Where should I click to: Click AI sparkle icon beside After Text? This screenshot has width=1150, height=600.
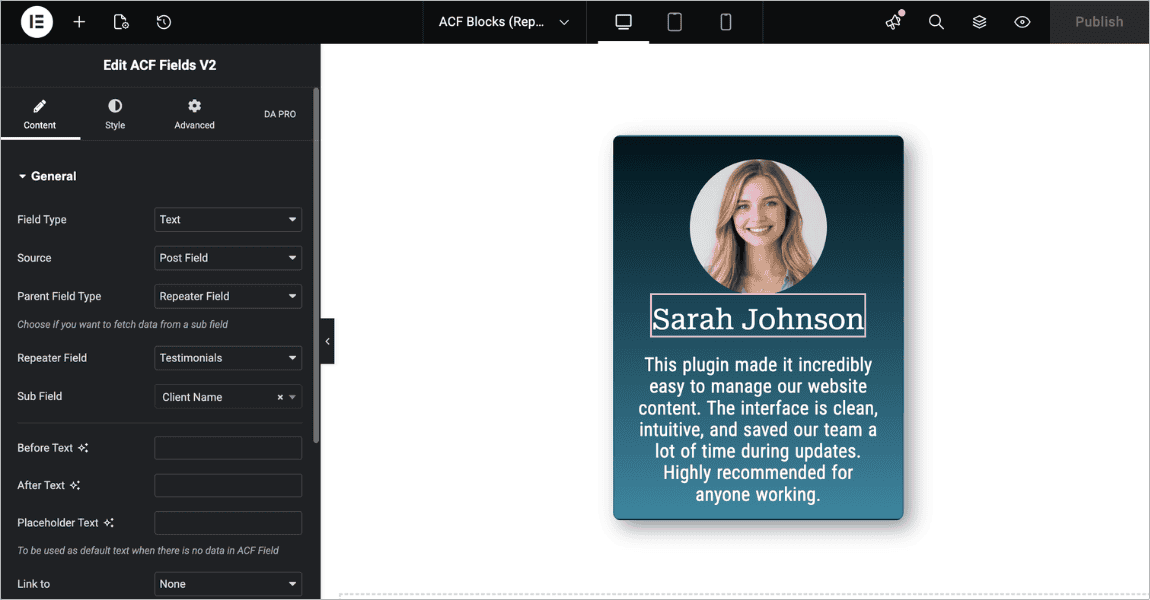75,485
